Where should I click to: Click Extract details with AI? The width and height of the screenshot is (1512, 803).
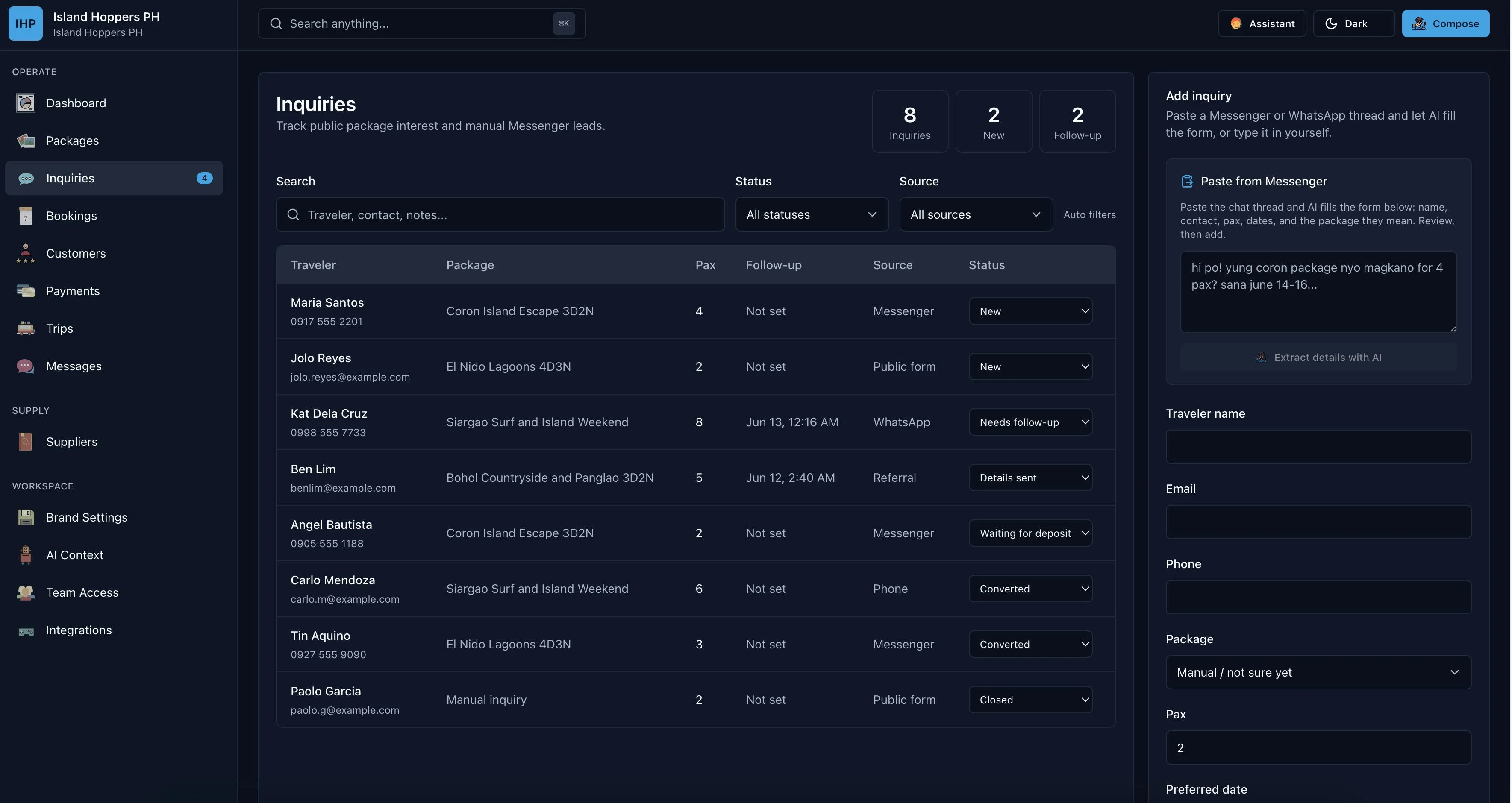pos(1318,357)
